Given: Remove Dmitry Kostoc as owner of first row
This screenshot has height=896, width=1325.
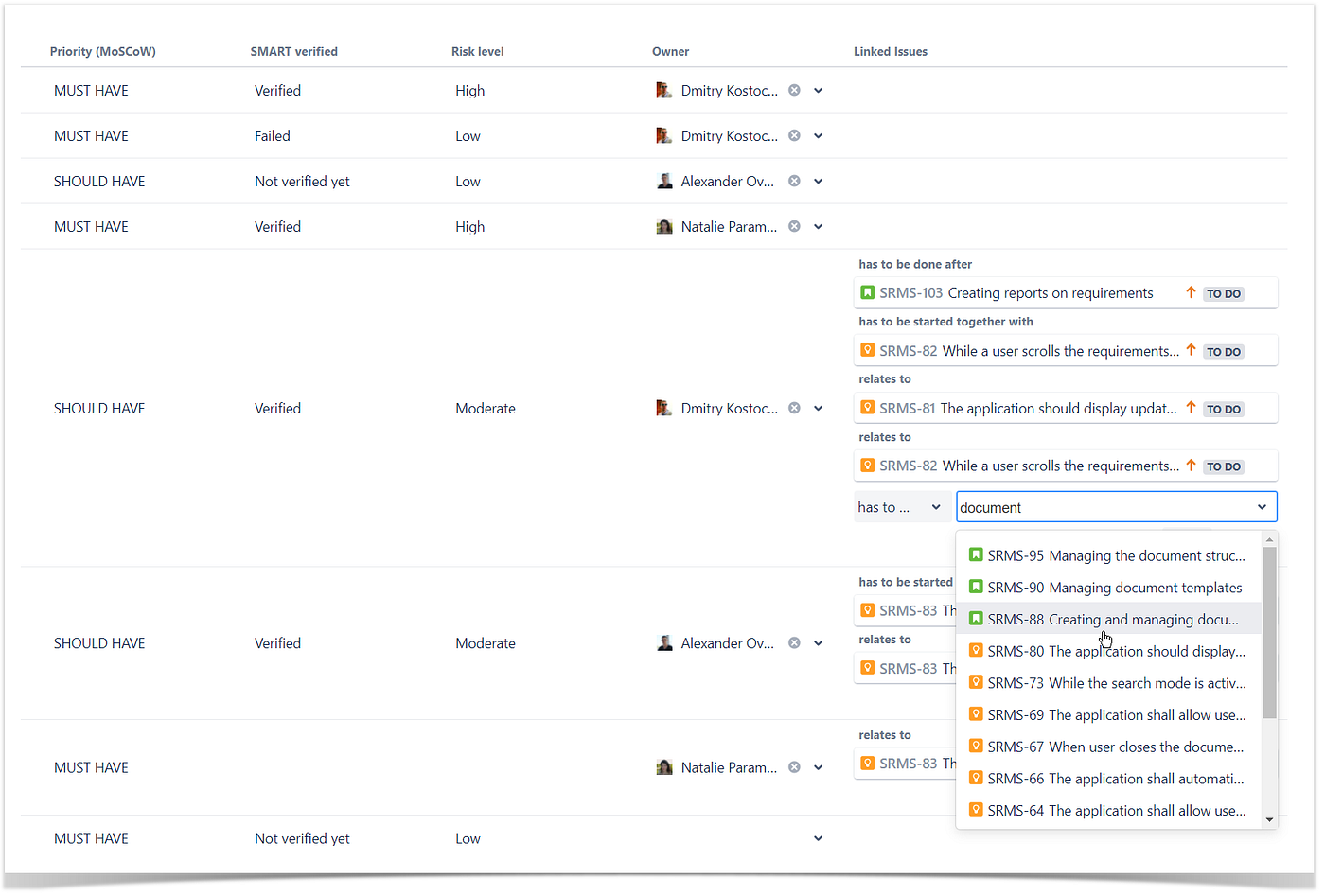Looking at the screenshot, I should click(794, 90).
